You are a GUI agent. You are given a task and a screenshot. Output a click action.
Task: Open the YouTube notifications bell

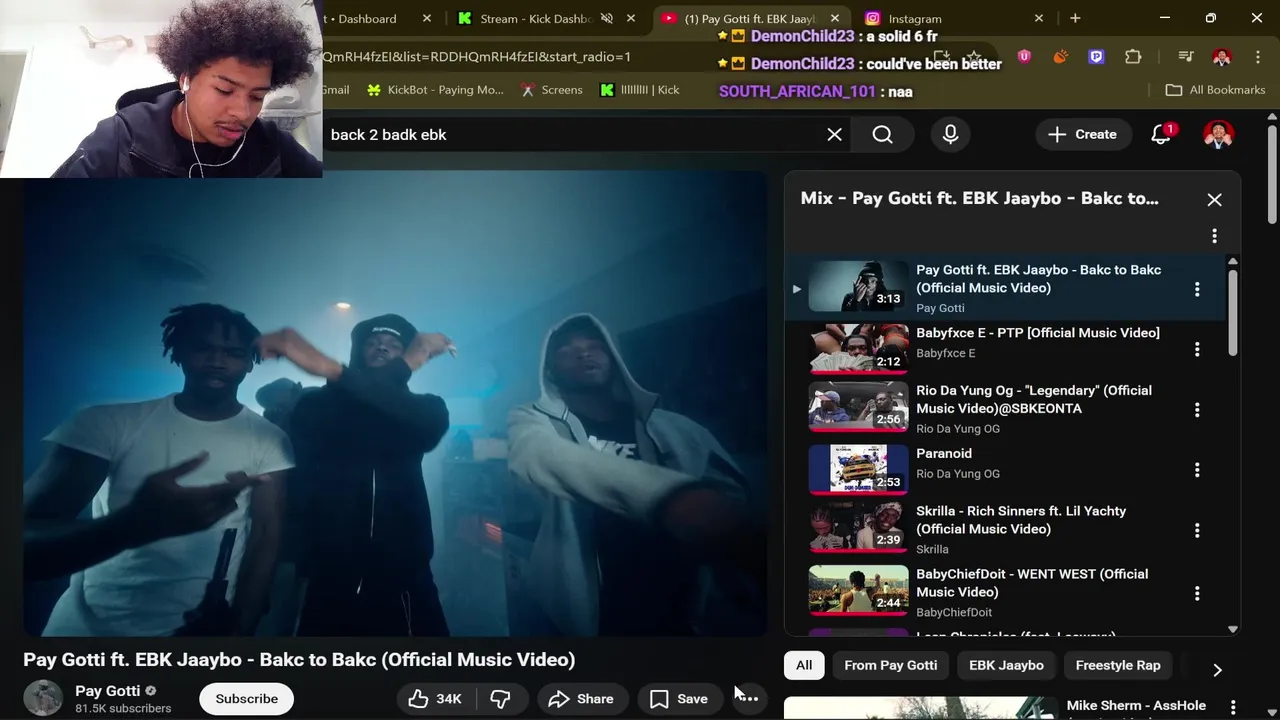1161,134
